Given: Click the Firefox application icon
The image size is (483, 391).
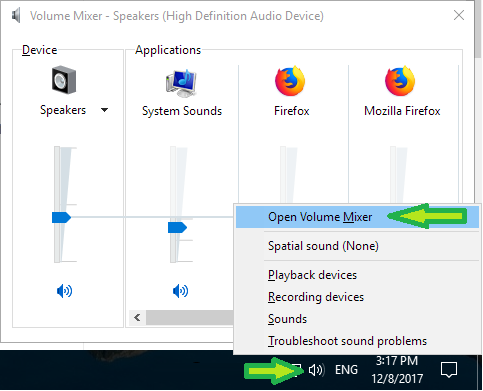Looking at the screenshot, I should click(x=290, y=81).
